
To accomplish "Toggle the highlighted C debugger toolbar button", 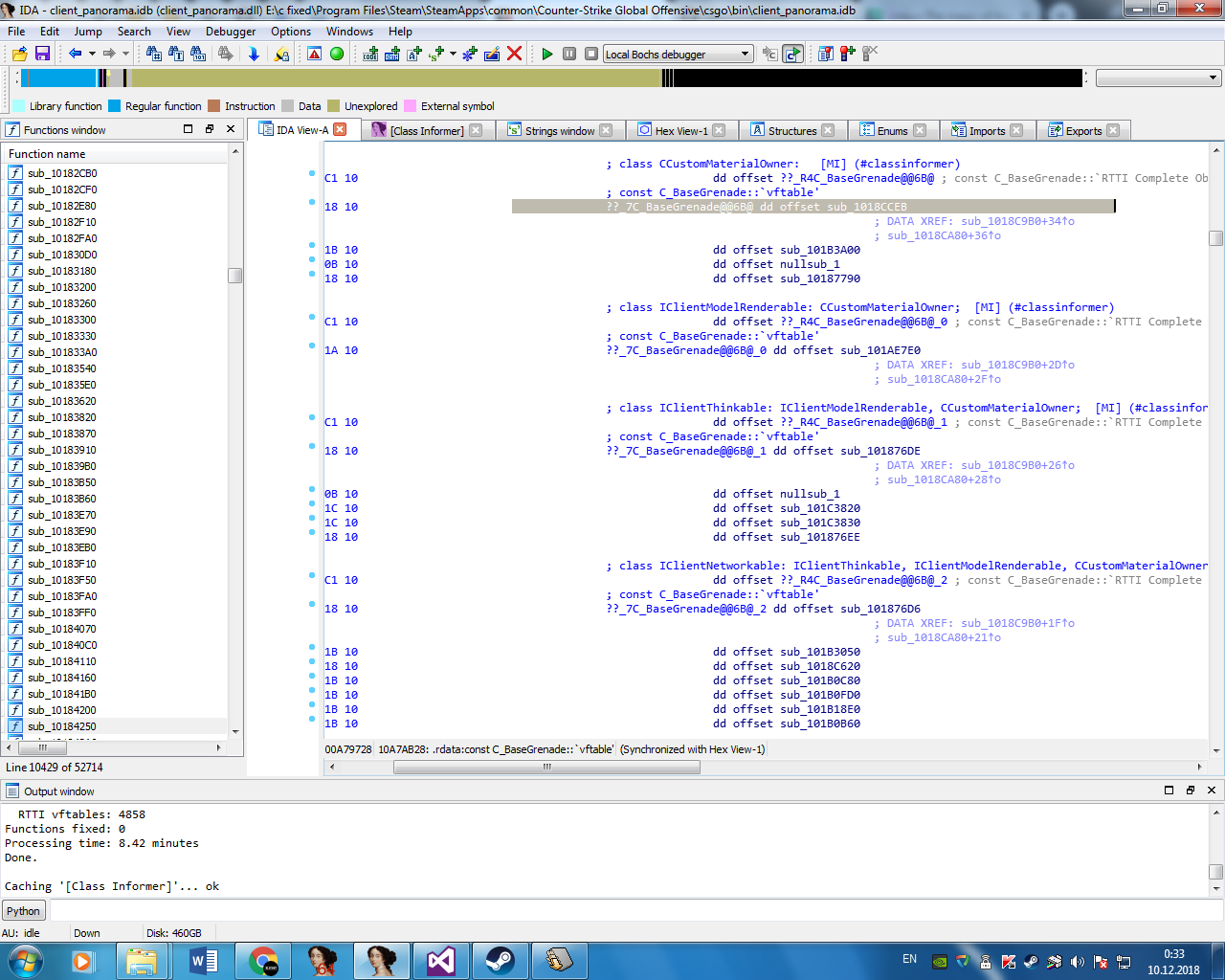I will pyautogui.click(x=792, y=54).
